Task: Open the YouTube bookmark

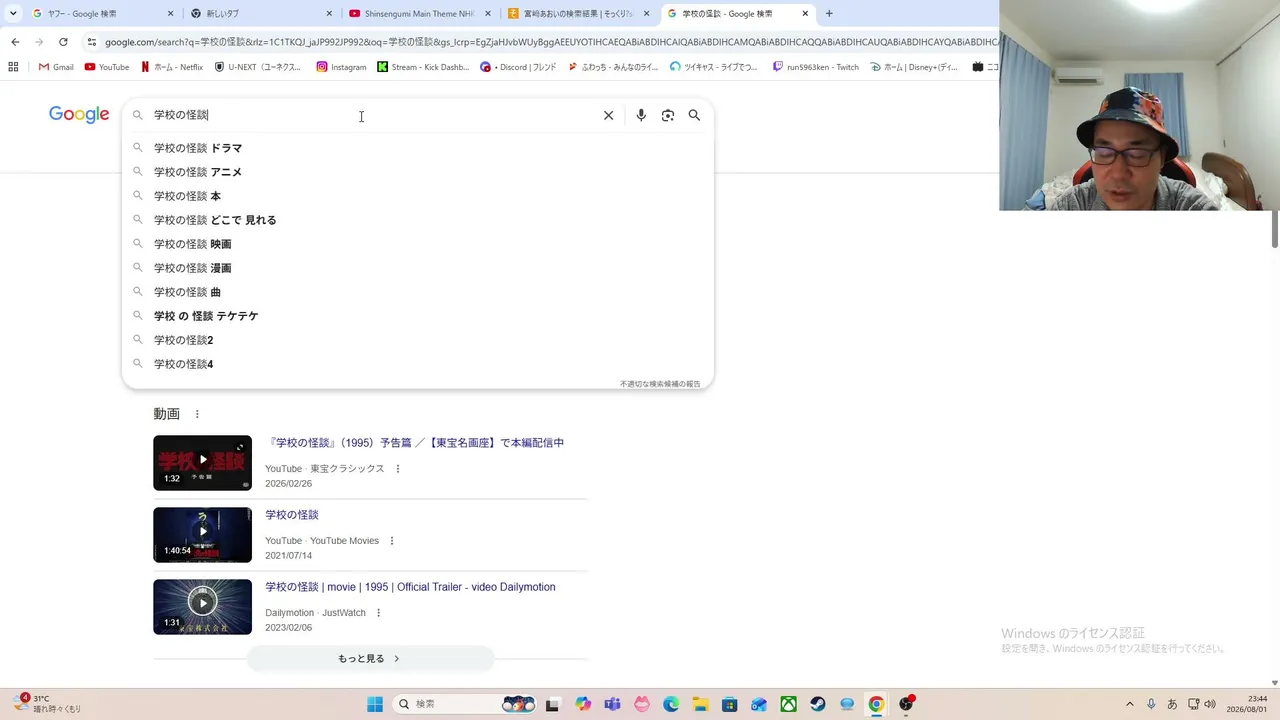Action: pyautogui.click(x=107, y=67)
